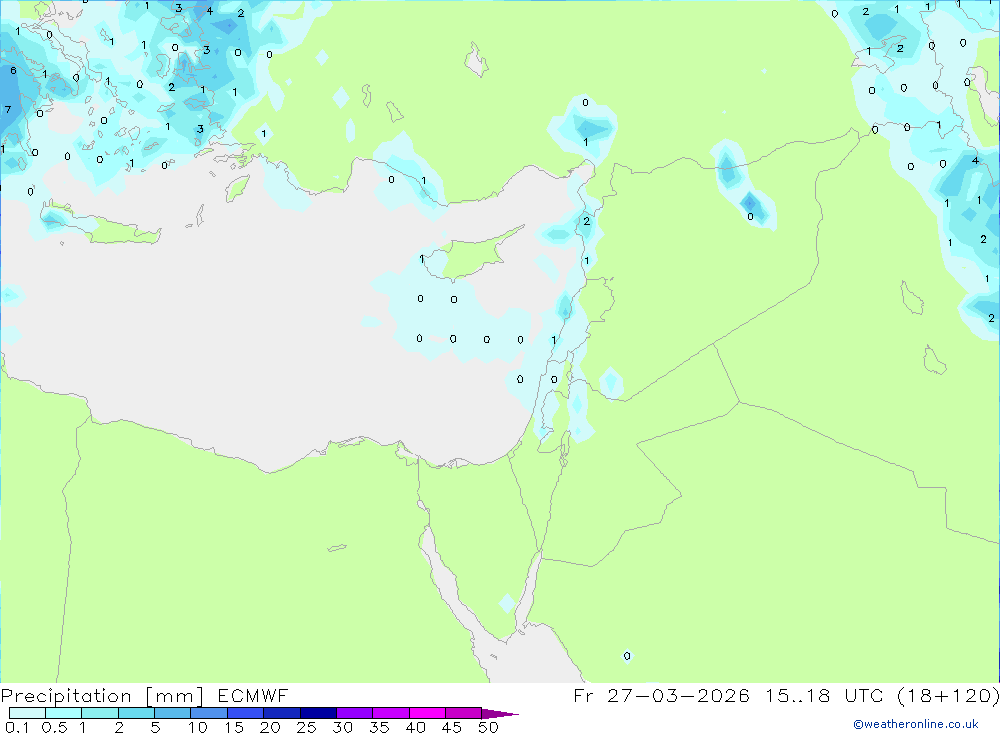
Task: Click the 20–25 mm dark navy legend swatch
Action: [281, 713]
